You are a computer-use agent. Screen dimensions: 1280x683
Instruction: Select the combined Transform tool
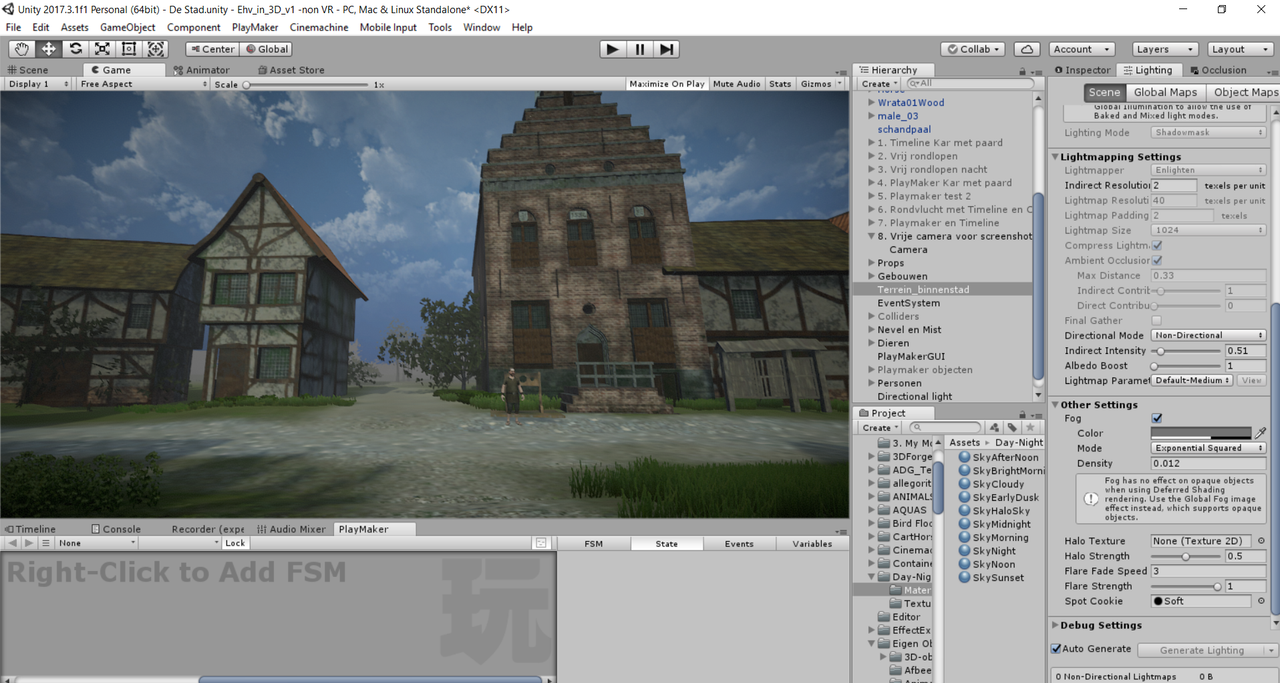coord(156,49)
